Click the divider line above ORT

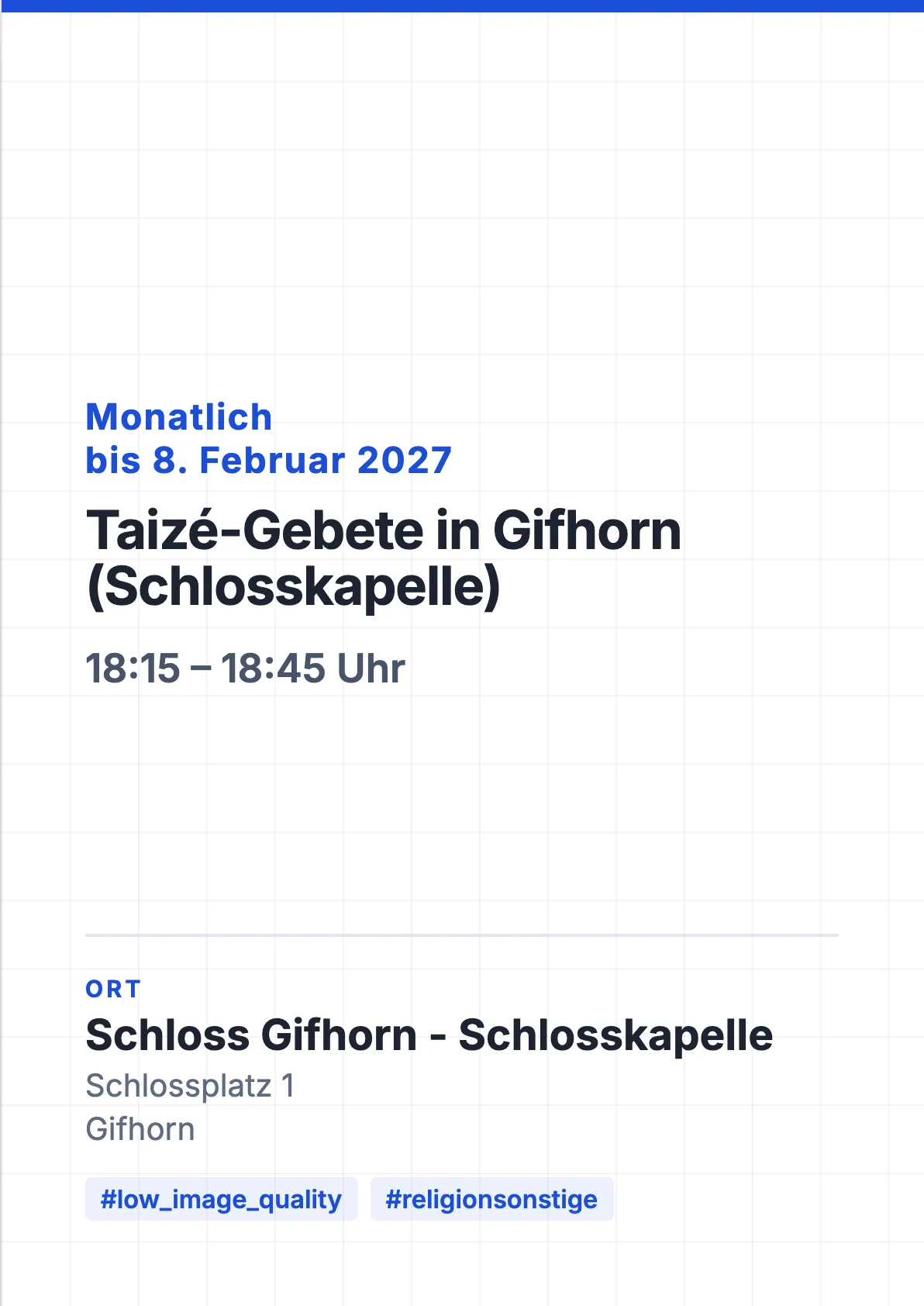[x=462, y=935]
